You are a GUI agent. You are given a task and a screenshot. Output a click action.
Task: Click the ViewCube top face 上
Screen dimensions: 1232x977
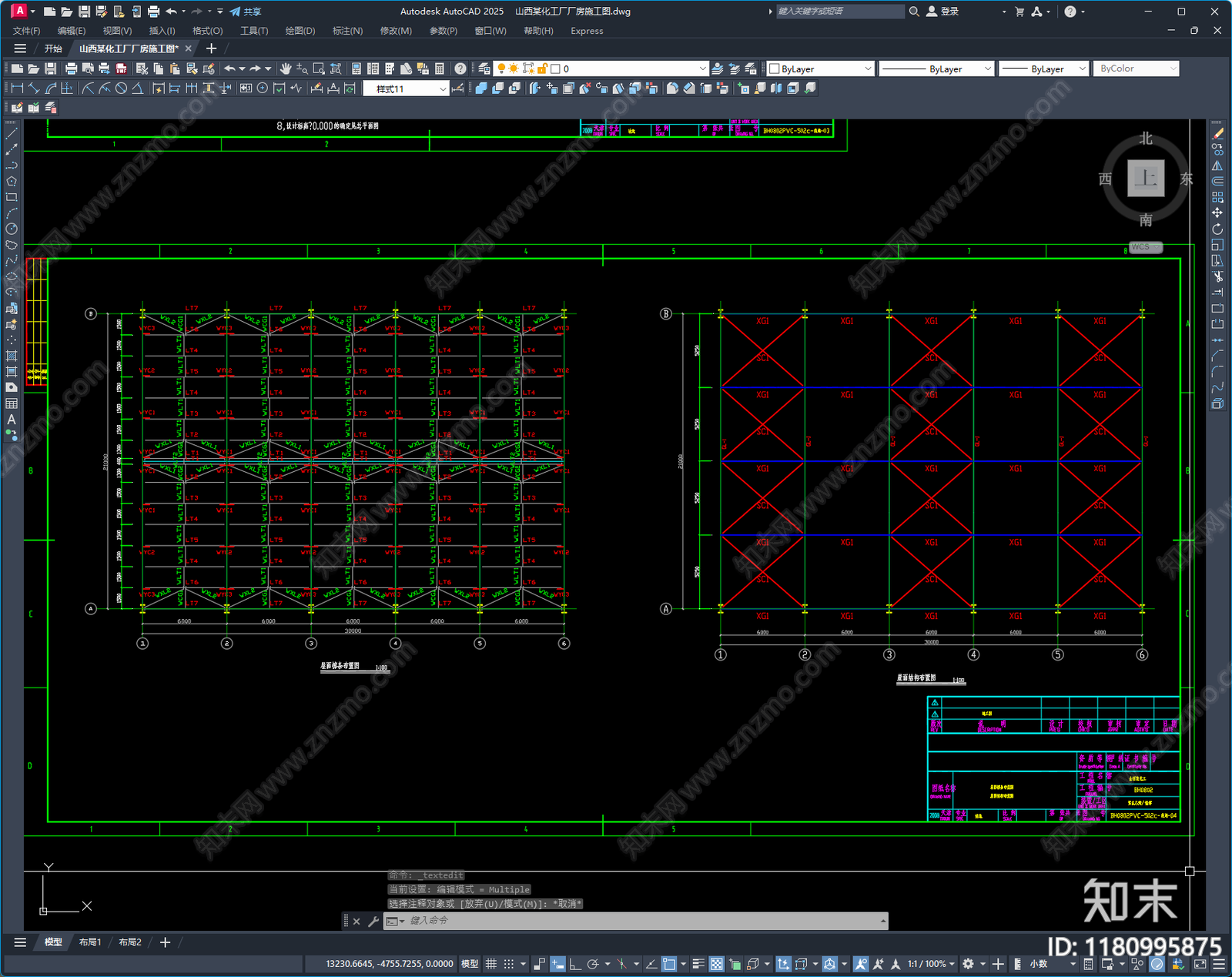pos(1146,179)
